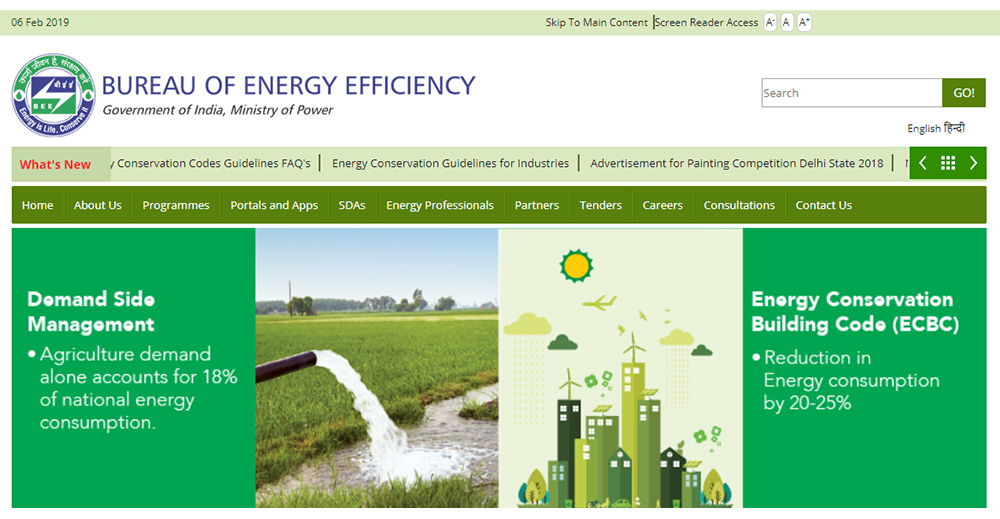This screenshot has height=519, width=1000.
Task: Open the irrigation field banner image
Action: pyautogui.click(x=377, y=368)
